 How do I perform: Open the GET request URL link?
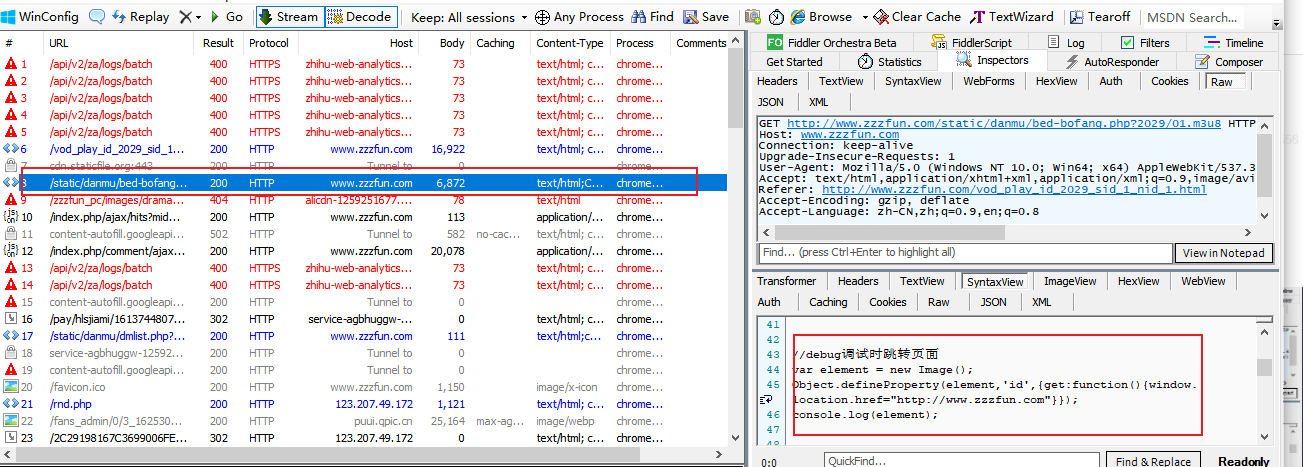click(x=1004, y=123)
